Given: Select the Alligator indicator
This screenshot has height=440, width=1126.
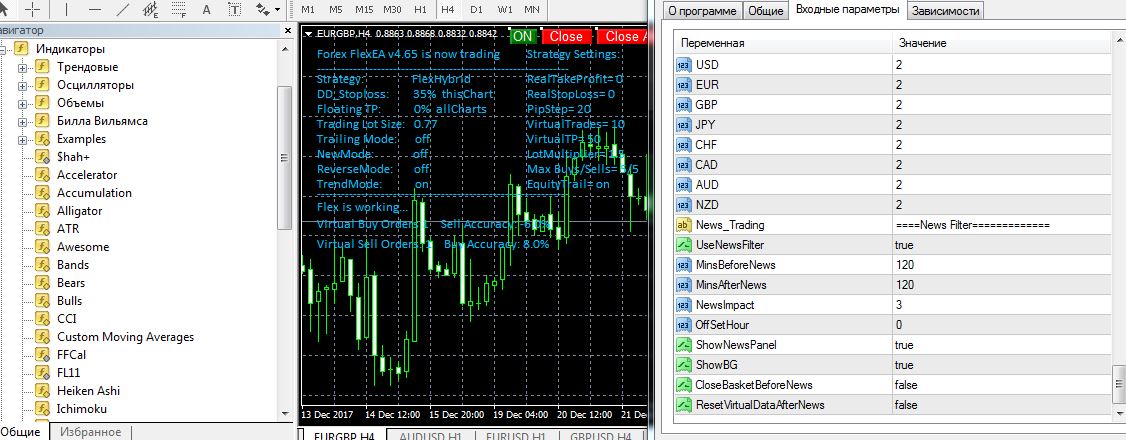Looking at the screenshot, I should 79,210.
